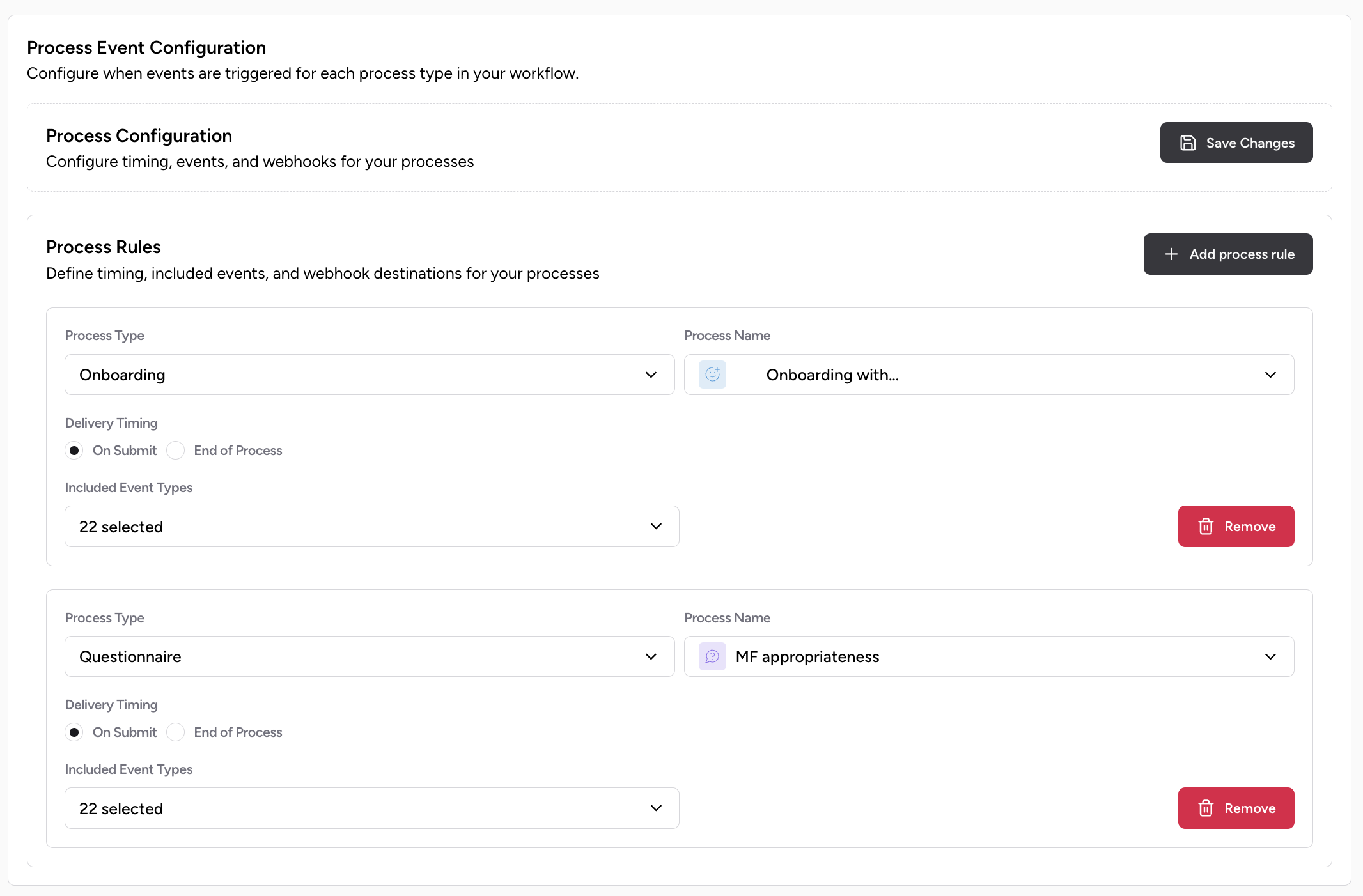
Task: Expand second rule's 22 selected event types
Action: click(x=371, y=808)
